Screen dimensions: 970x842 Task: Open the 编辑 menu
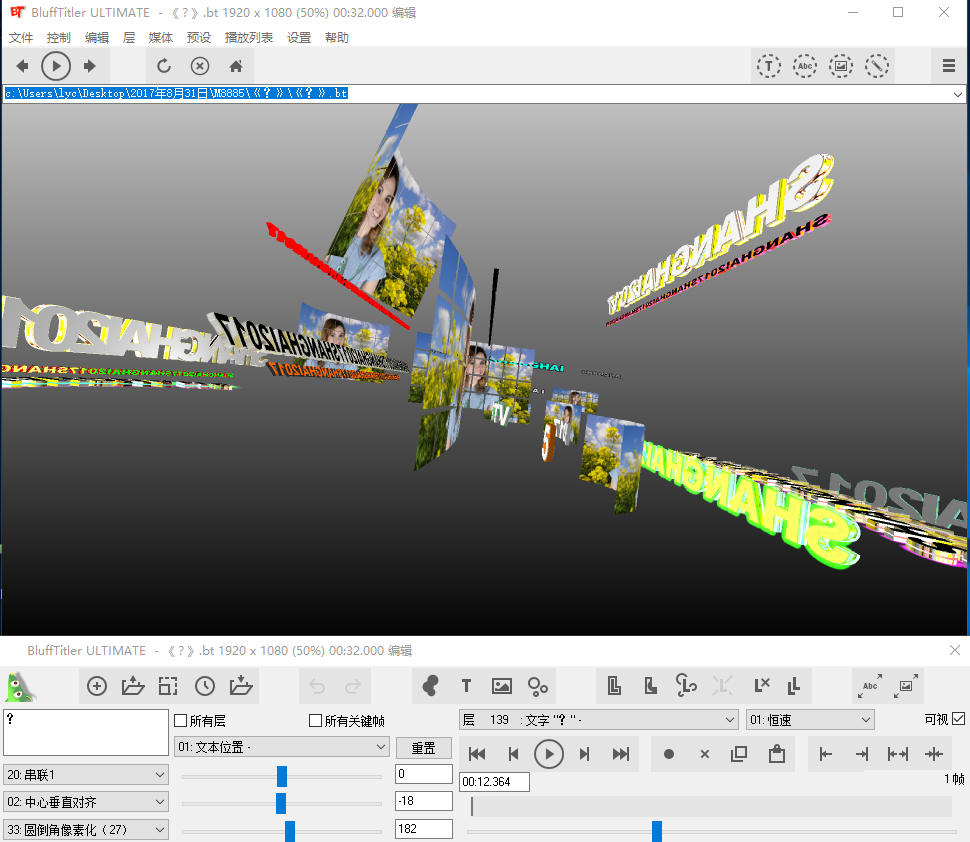click(97, 38)
